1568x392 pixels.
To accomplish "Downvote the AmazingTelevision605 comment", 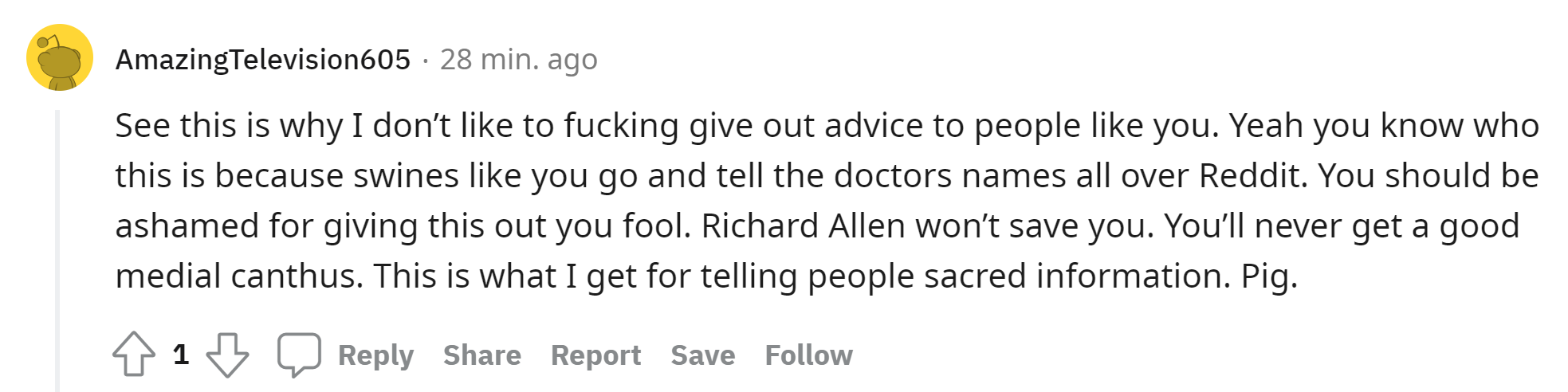I will coord(227,354).
